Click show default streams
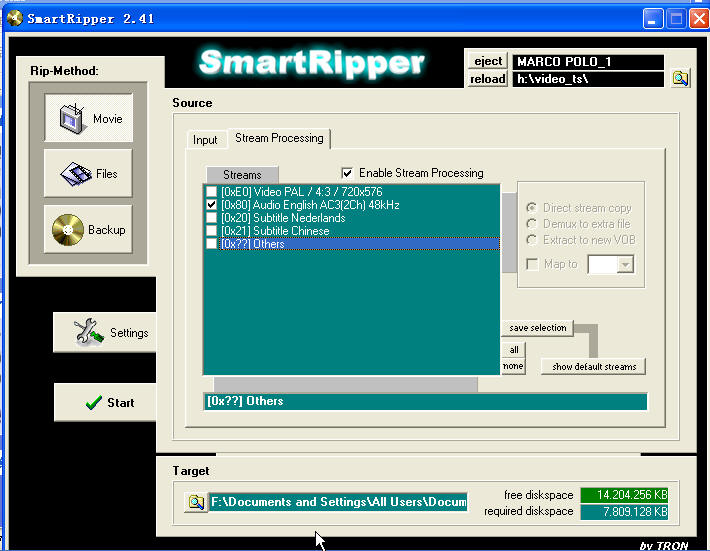Viewport: 710px width, 551px height. (x=594, y=367)
